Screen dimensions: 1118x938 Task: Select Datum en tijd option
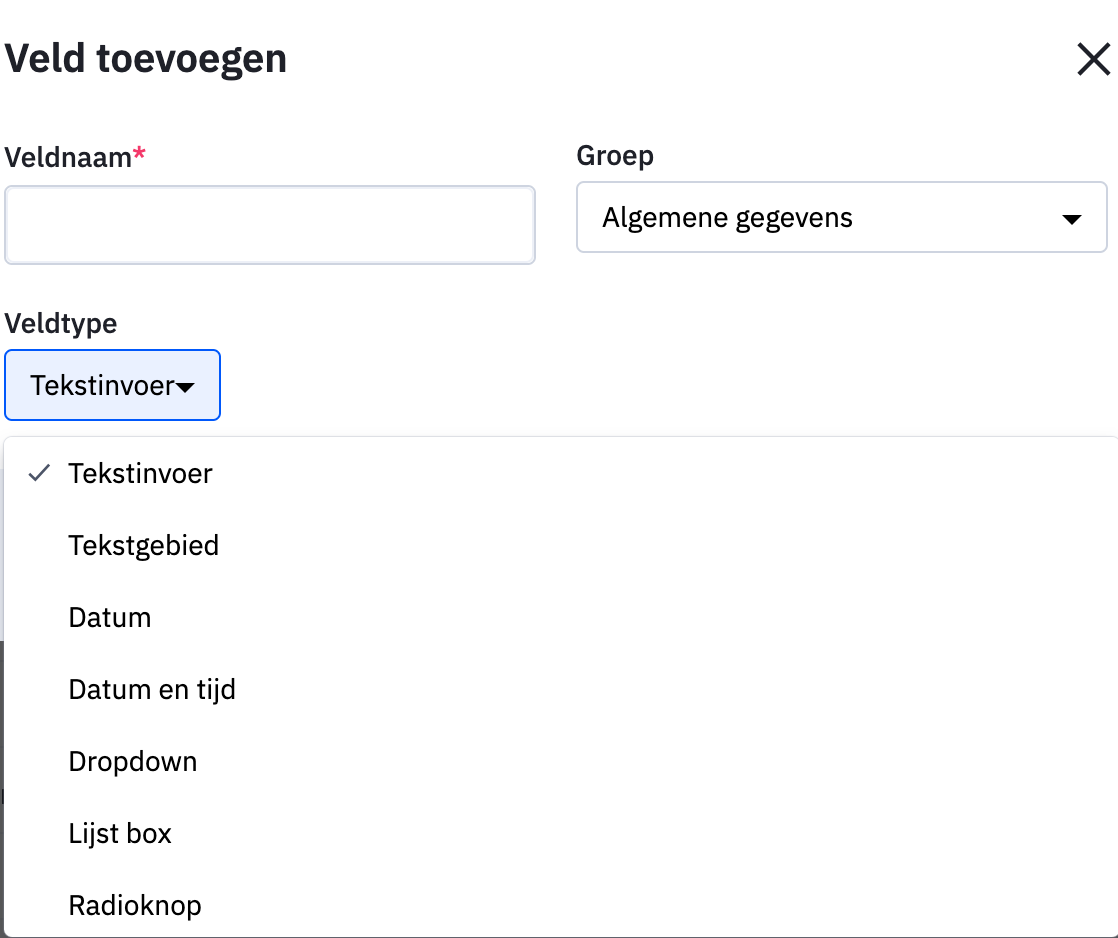pos(151,689)
